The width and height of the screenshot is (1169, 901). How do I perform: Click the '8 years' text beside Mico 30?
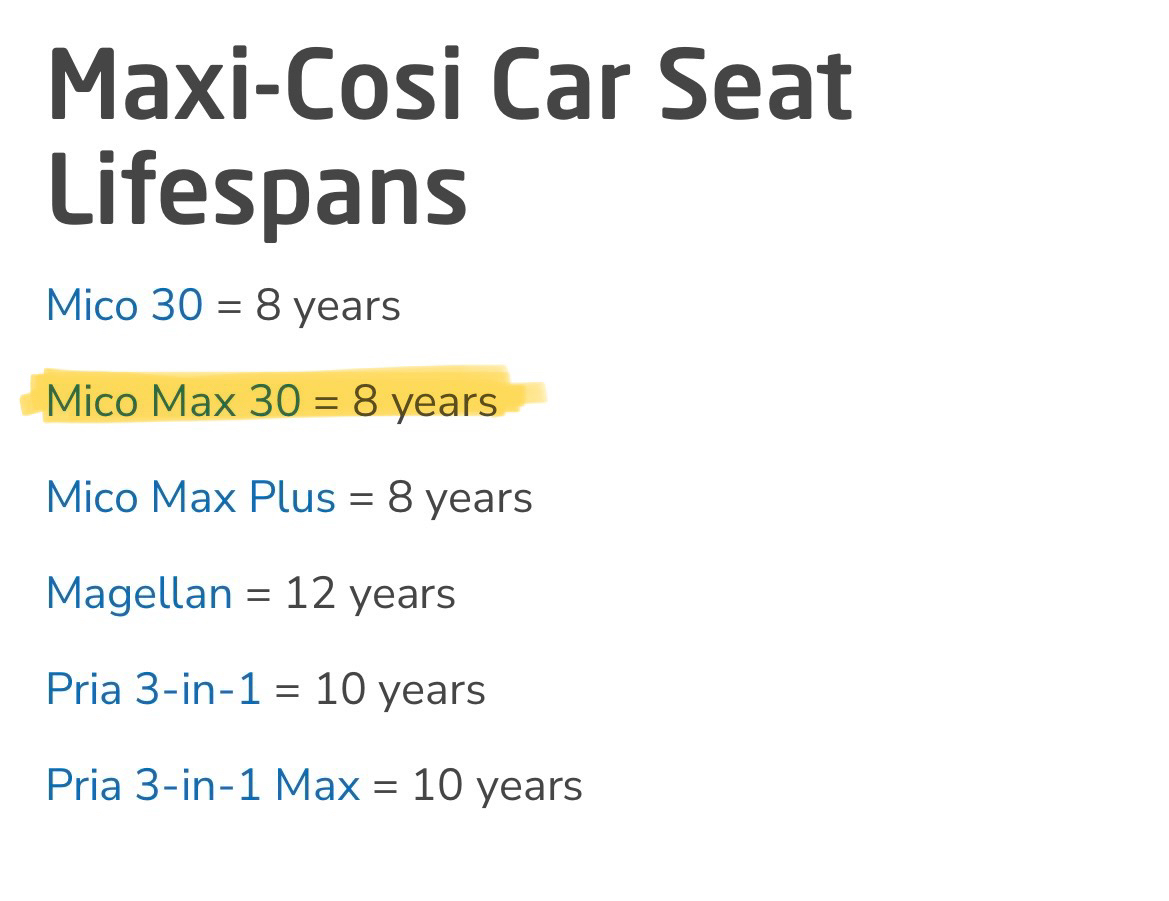coord(328,306)
